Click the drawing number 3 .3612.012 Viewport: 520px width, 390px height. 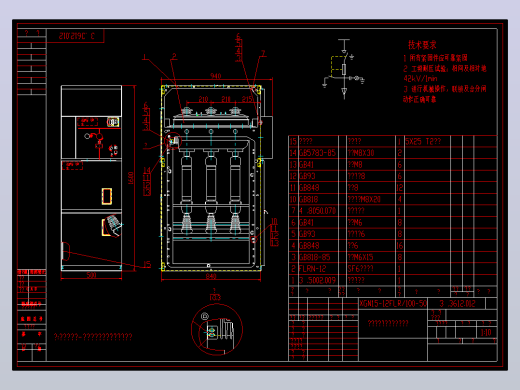[x=457, y=303]
